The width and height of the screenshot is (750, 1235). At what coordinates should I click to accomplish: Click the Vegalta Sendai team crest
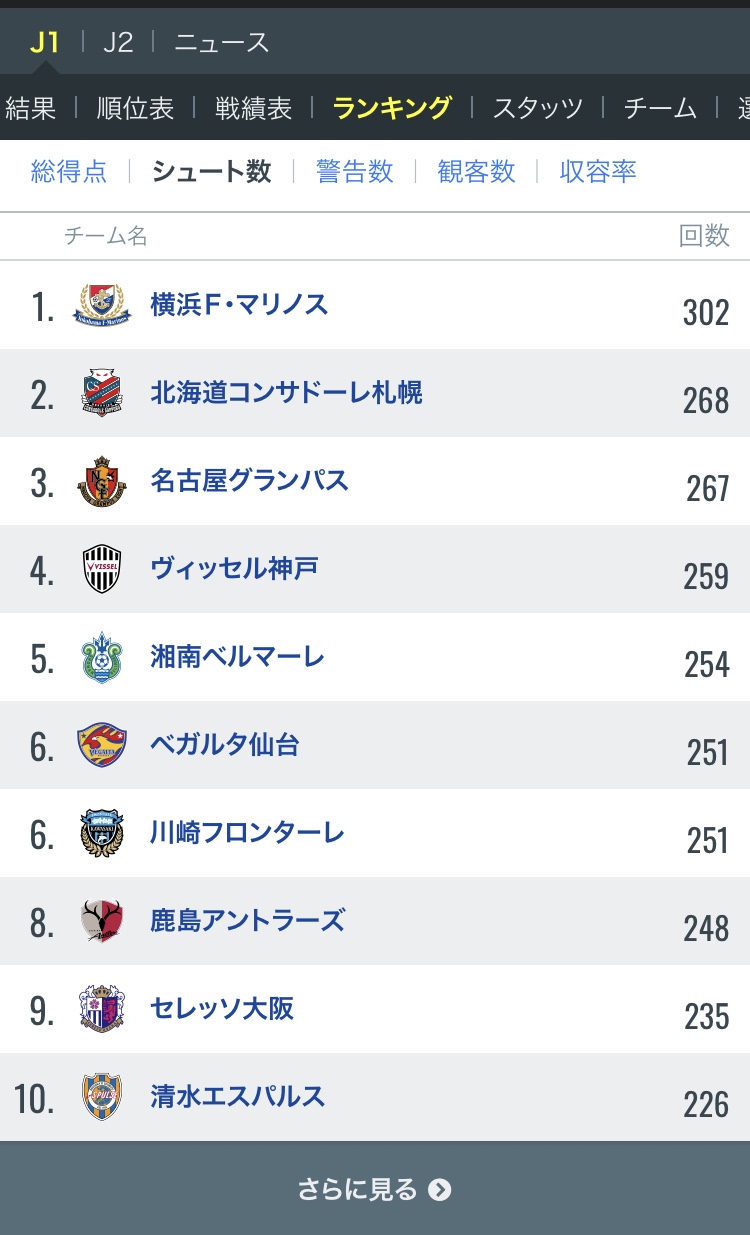point(102,745)
